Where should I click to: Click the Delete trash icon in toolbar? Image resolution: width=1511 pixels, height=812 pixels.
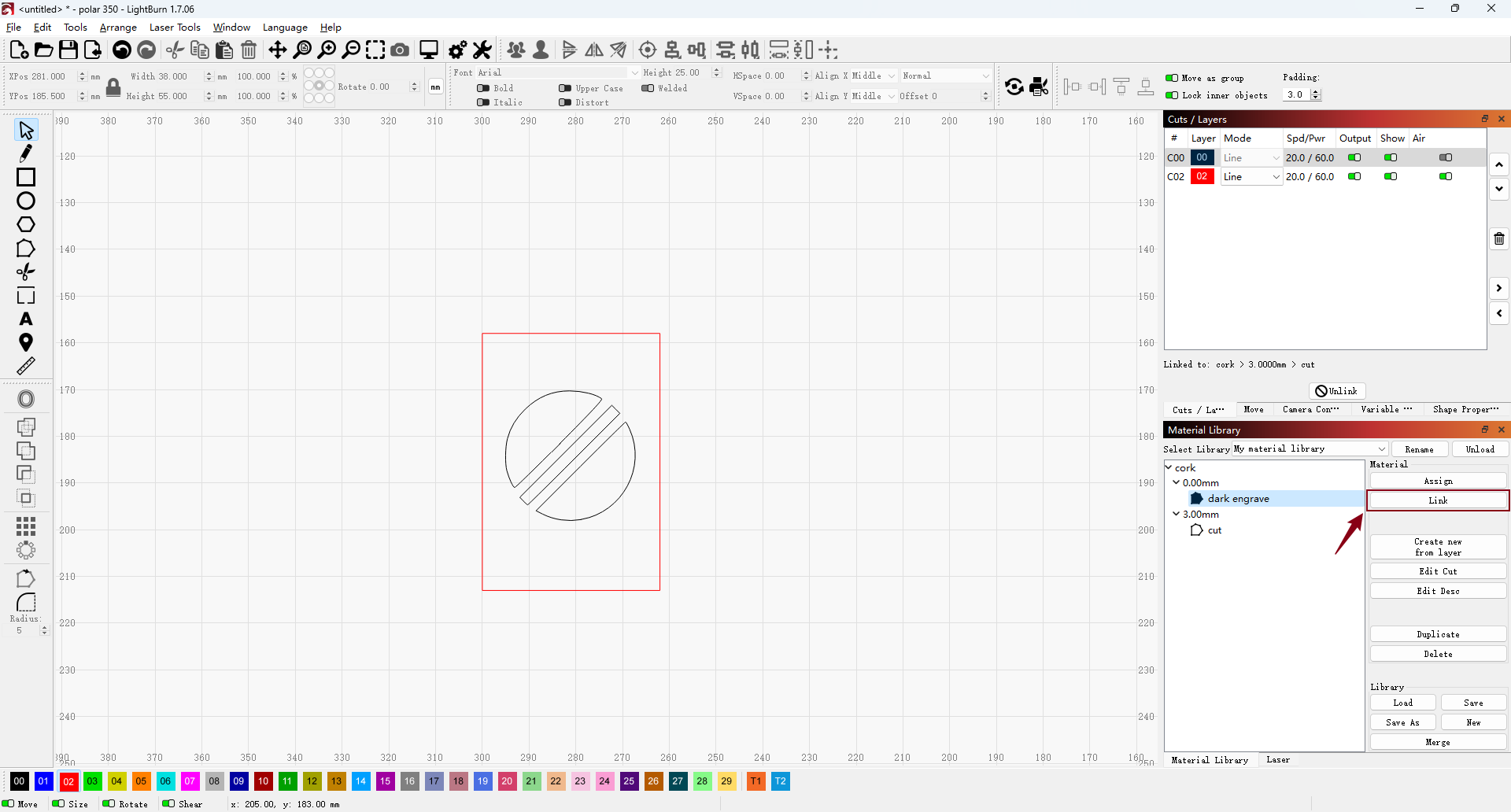coord(249,50)
